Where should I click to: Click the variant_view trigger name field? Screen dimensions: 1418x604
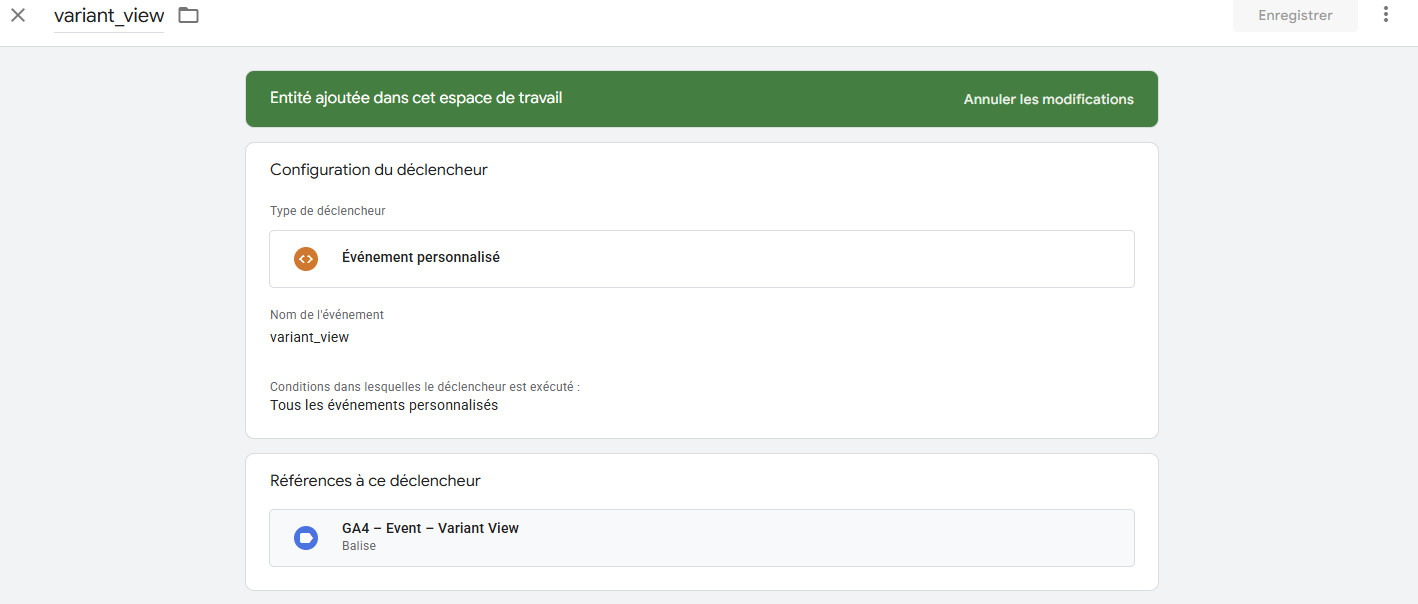click(109, 16)
